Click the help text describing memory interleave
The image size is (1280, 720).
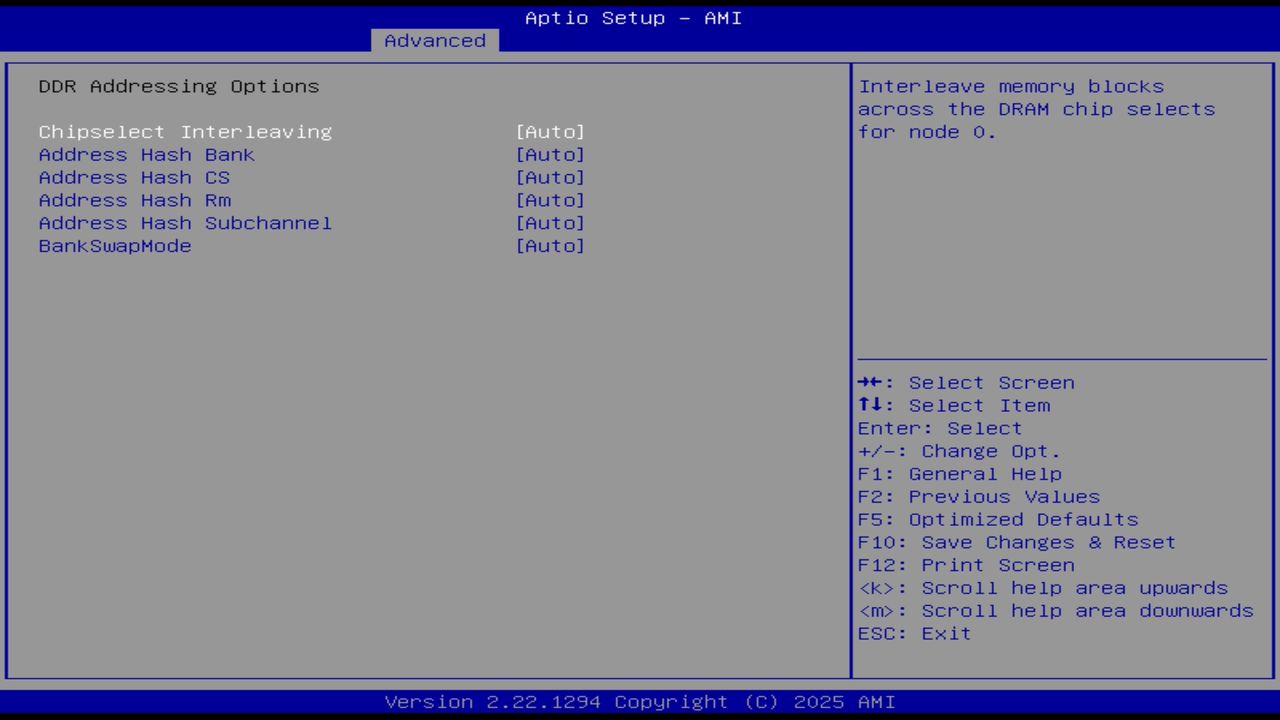[1035, 108]
